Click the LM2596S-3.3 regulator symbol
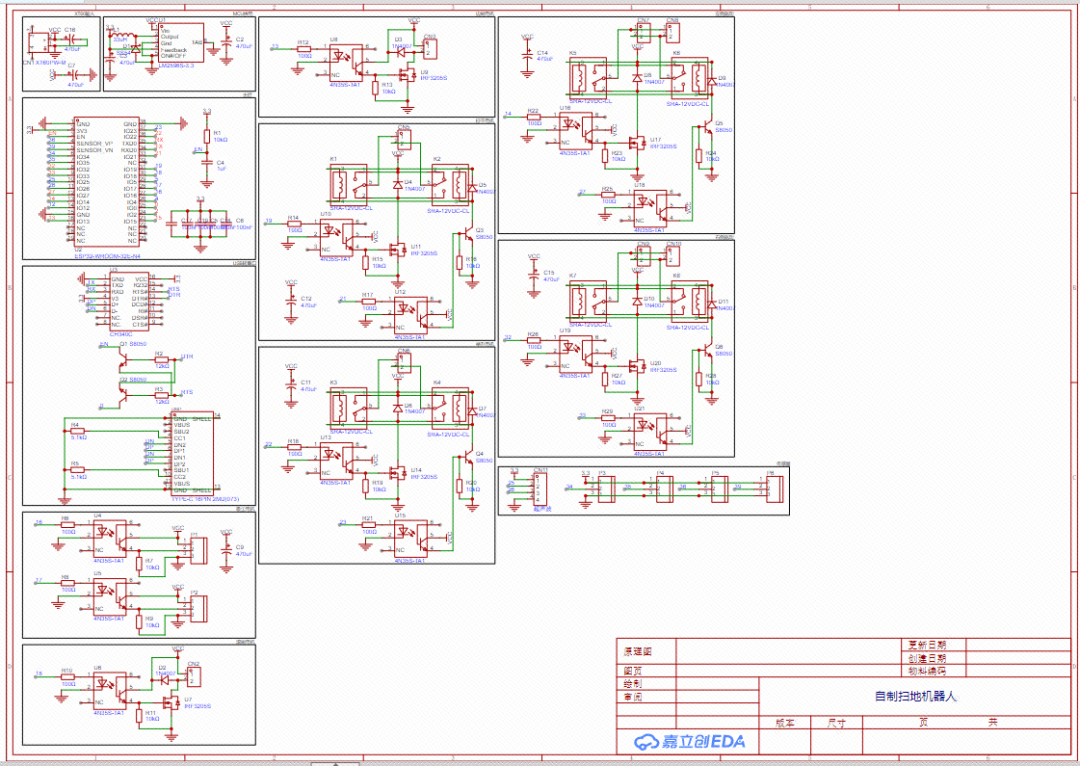 (x=181, y=43)
